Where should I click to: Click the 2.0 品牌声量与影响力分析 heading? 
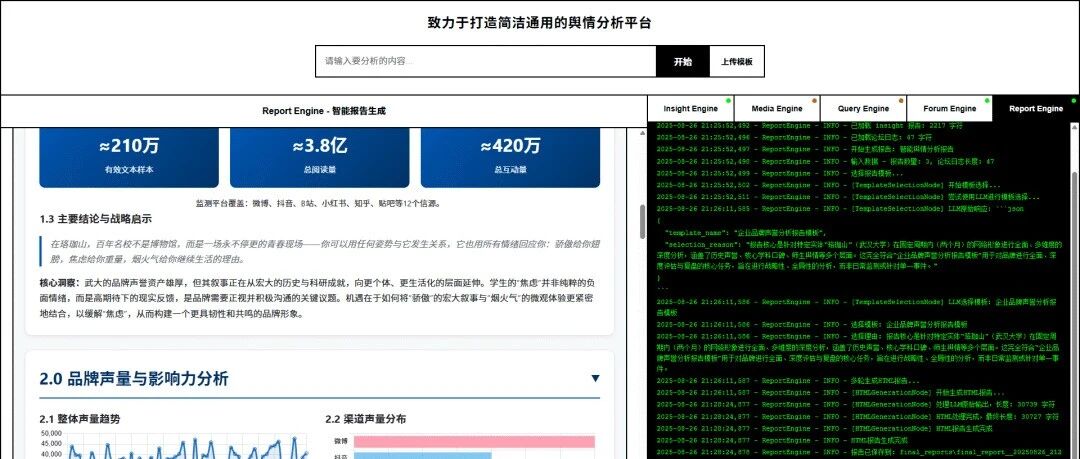coord(134,378)
